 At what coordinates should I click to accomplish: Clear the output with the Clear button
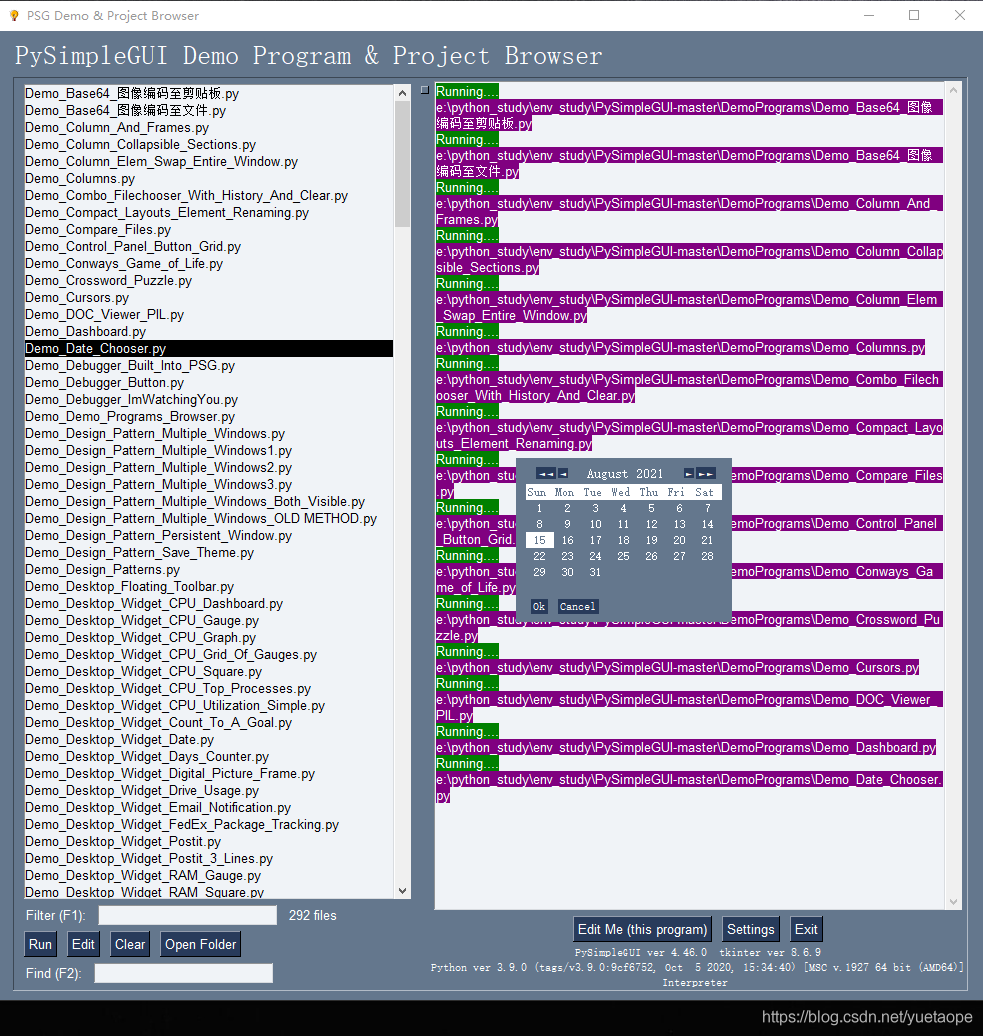[x=130, y=944]
